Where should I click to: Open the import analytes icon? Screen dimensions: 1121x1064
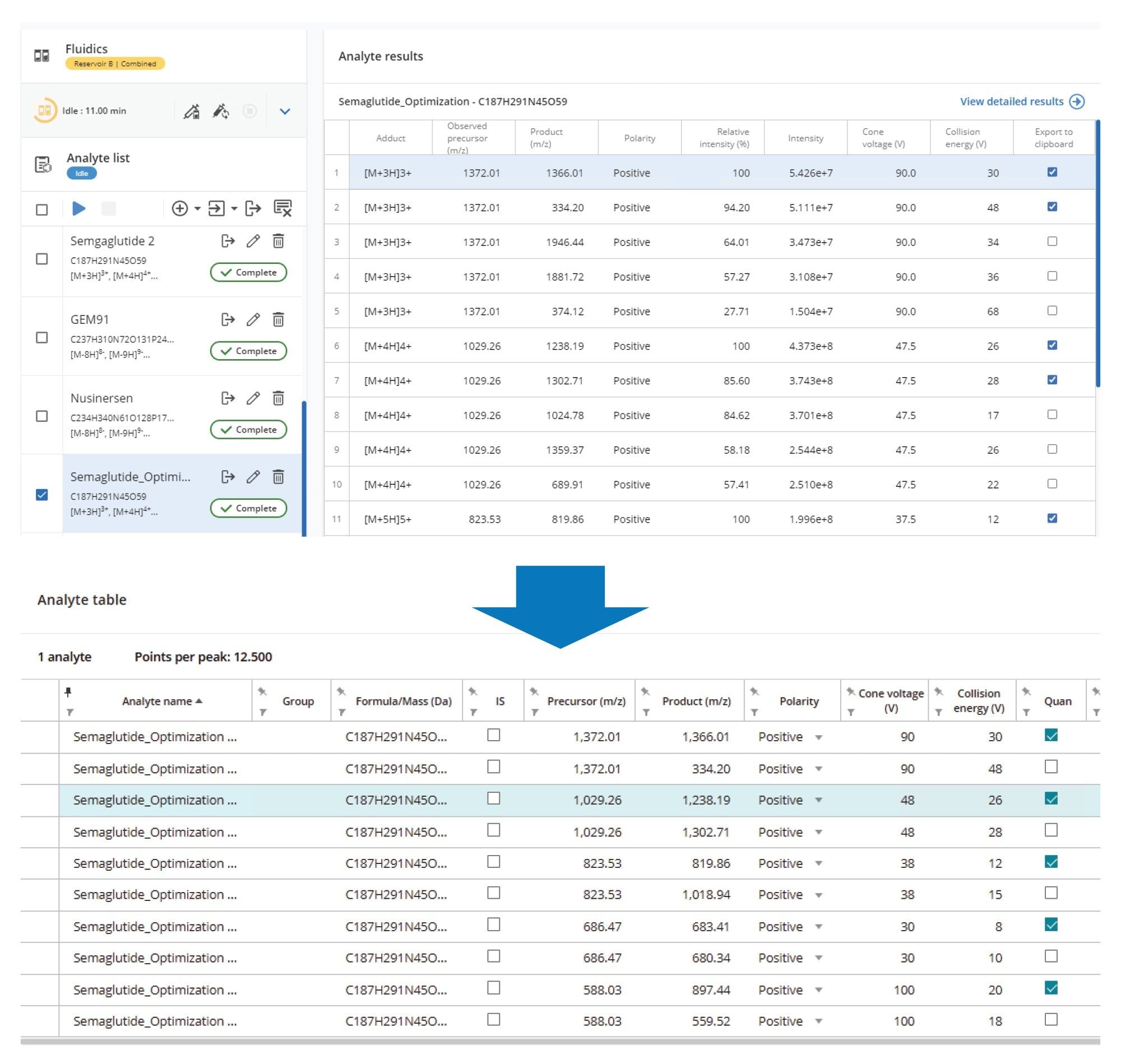(218, 208)
